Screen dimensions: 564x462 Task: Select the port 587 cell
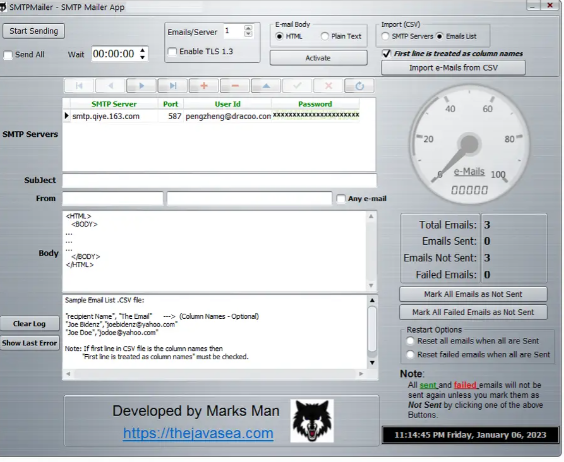tap(171, 116)
